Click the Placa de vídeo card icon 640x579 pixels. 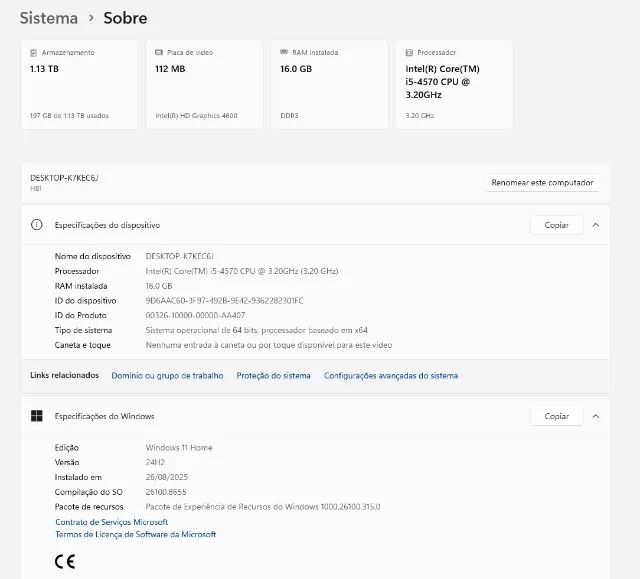coord(159,52)
